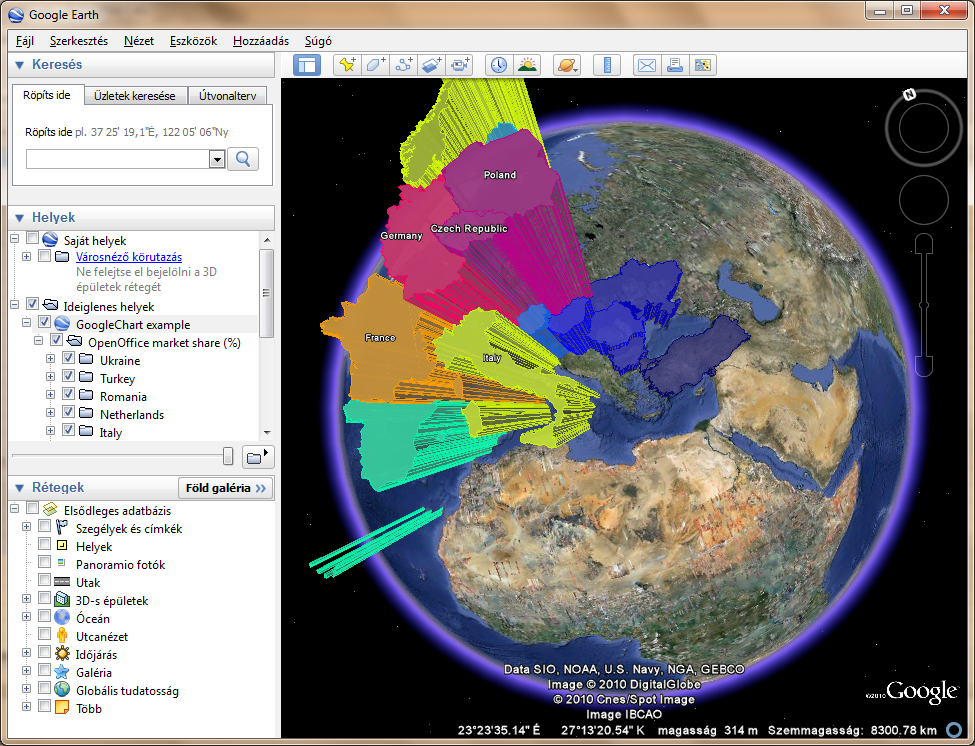Click the 3D buildings layer icon
Viewport: 975px width, 746px height.
click(x=62, y=600)
